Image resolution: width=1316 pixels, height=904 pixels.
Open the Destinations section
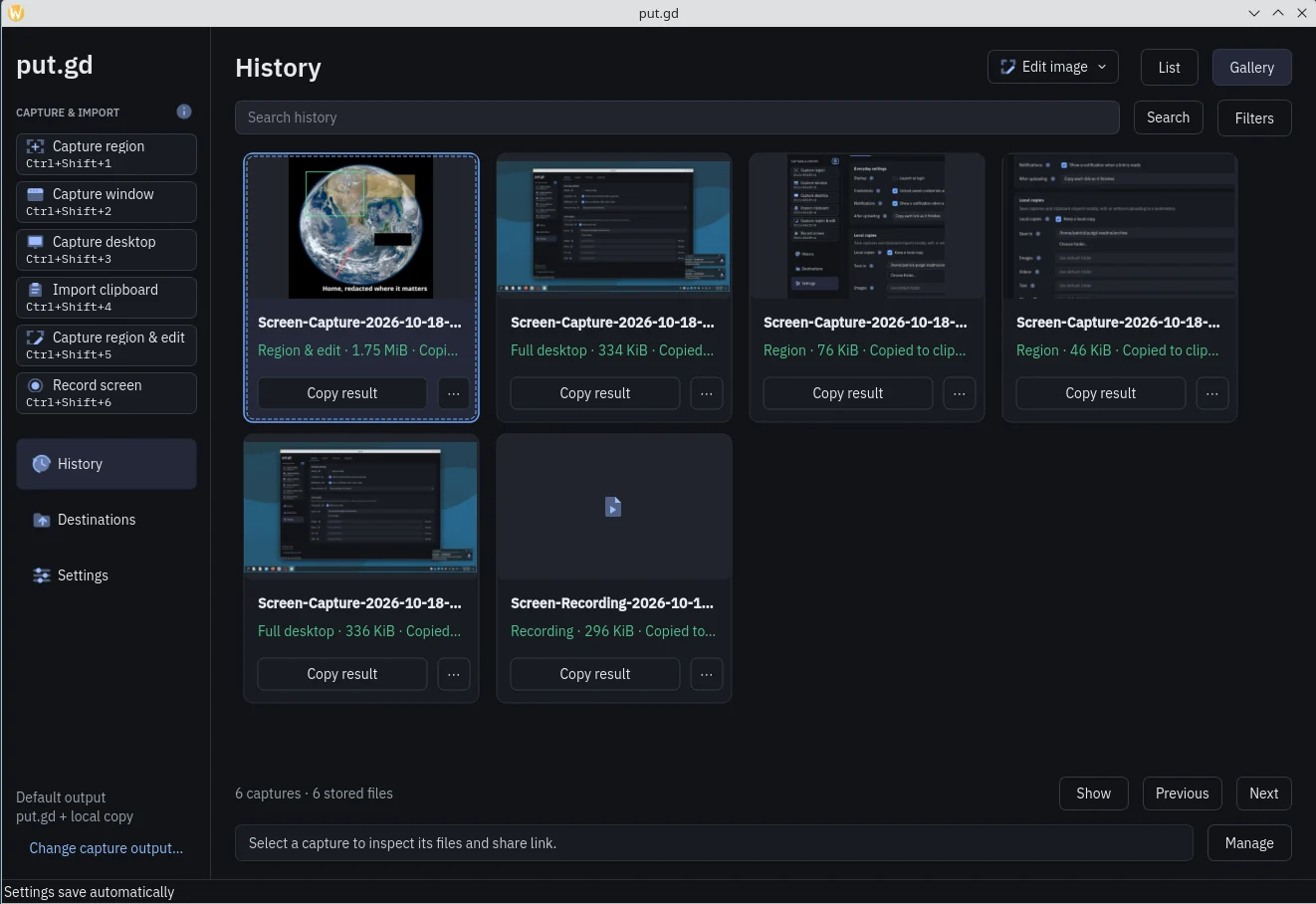pyautogui.click(x=107, y=520)
